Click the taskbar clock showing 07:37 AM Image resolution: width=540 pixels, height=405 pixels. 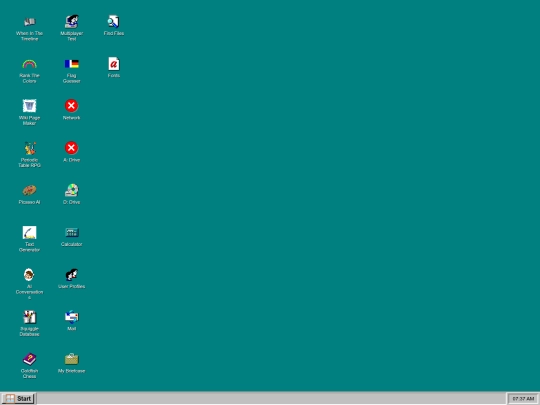click(x=523, y=398)
